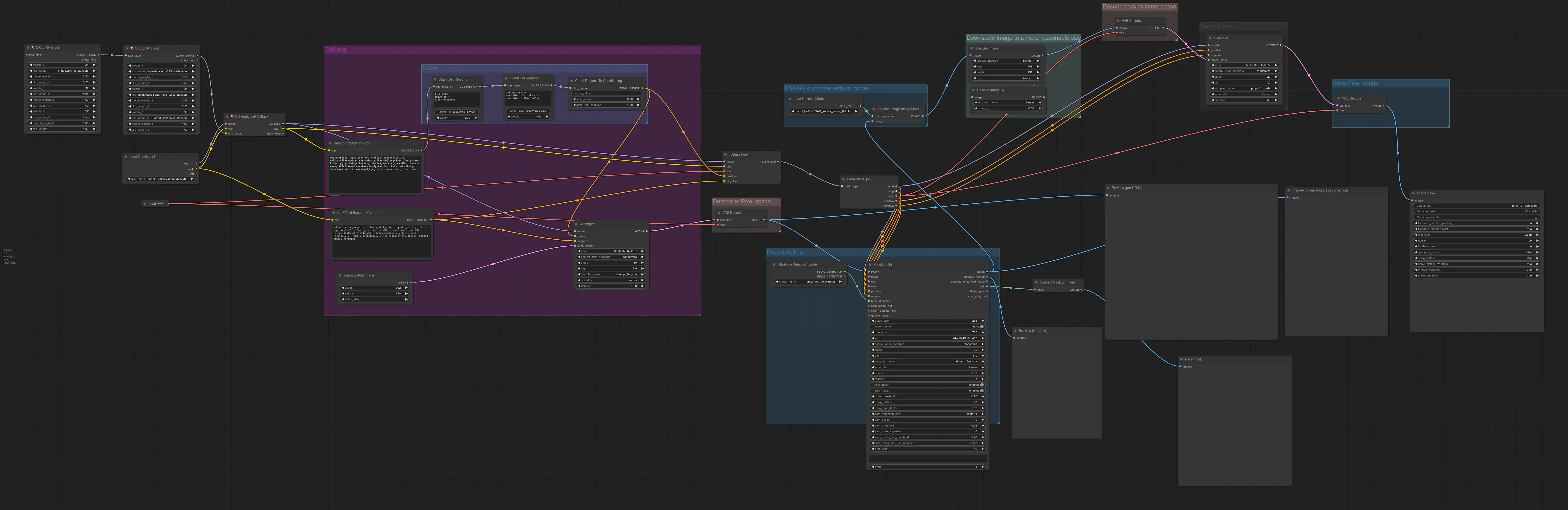Open sam_detection_hint center-1 dropdown
Viewport: 1568px width, 510px height.
click(x=928, y=414)
